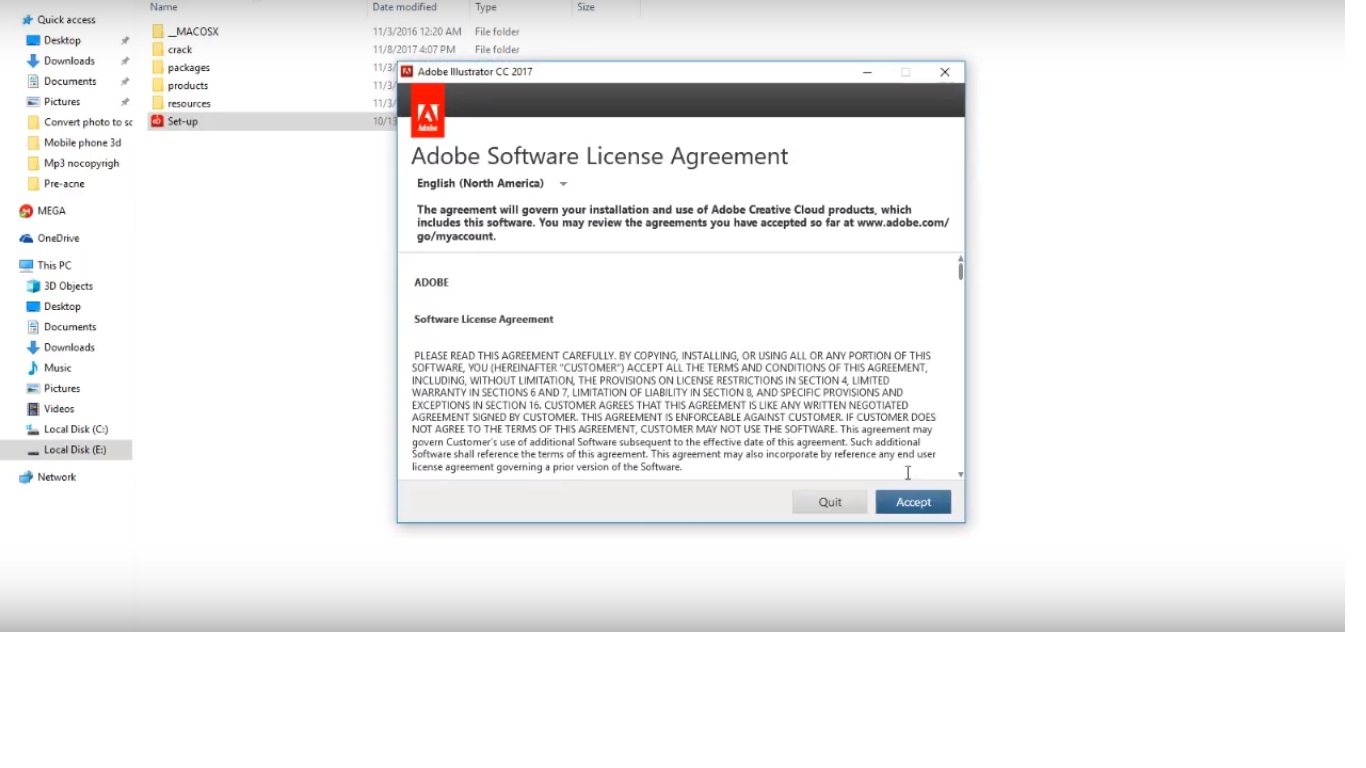Click the Accept button
The width and height of the screenshot is (1366, 768).
tap(912, 502)
